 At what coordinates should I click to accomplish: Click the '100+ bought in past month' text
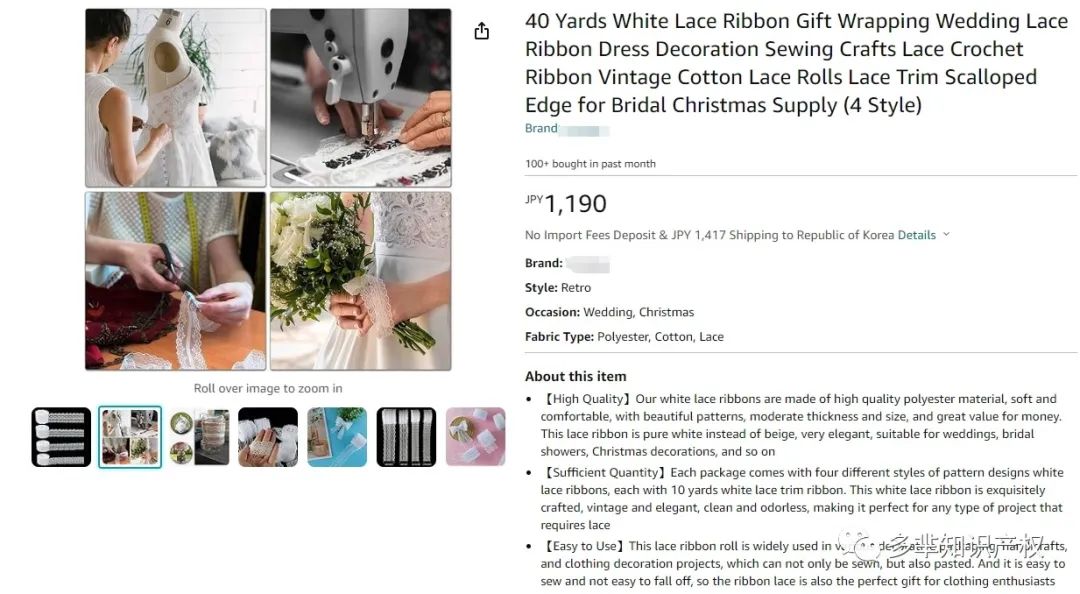click(x=590, y=164)
